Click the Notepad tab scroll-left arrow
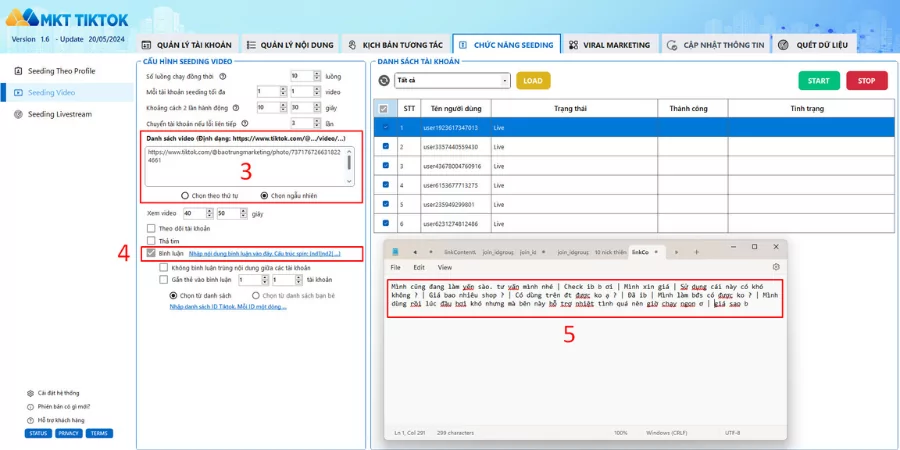Viewport: 900px width, 450px height. (414, 251)
